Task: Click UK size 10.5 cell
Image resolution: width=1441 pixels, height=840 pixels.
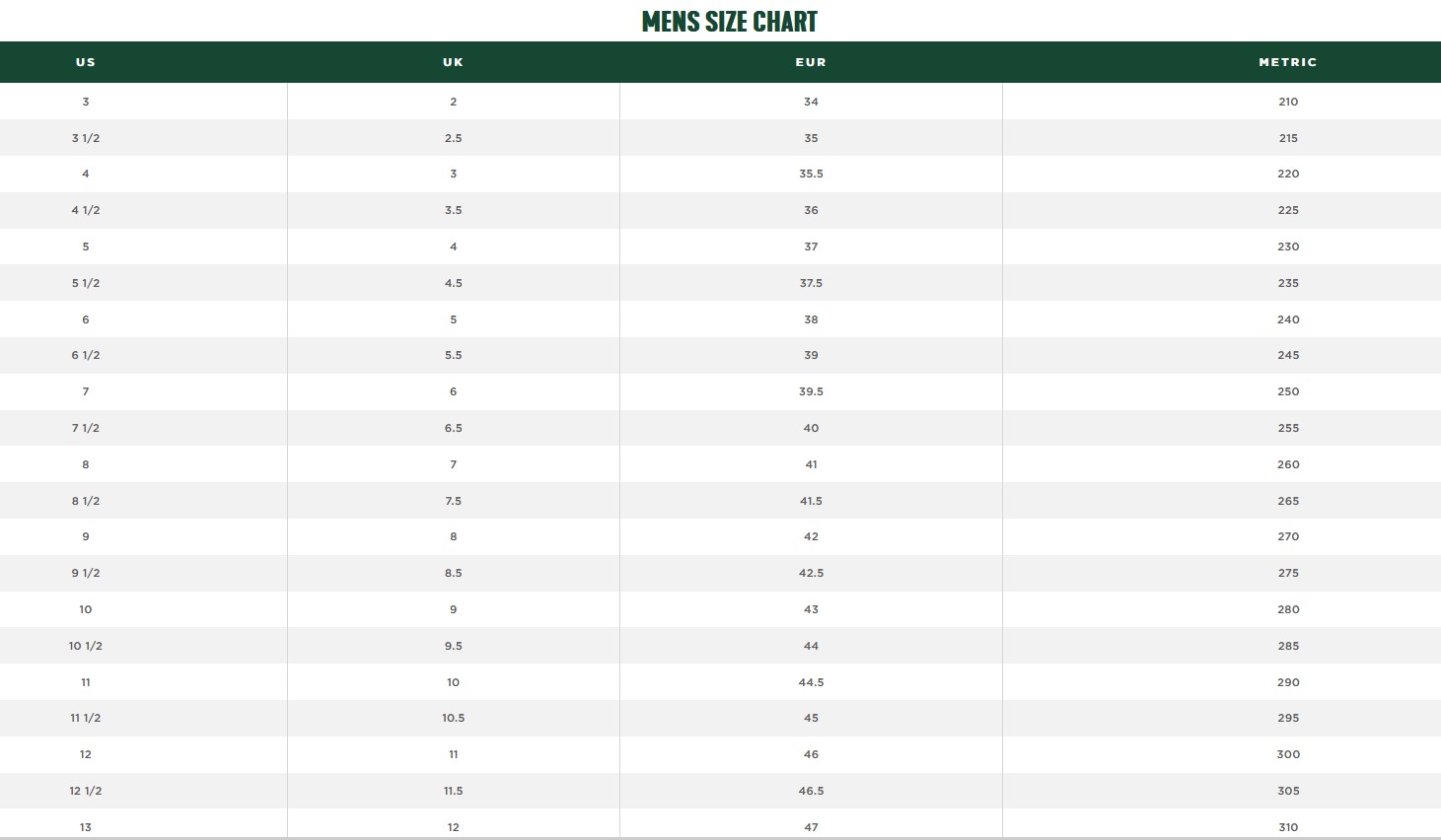Action: click(453, 718)
